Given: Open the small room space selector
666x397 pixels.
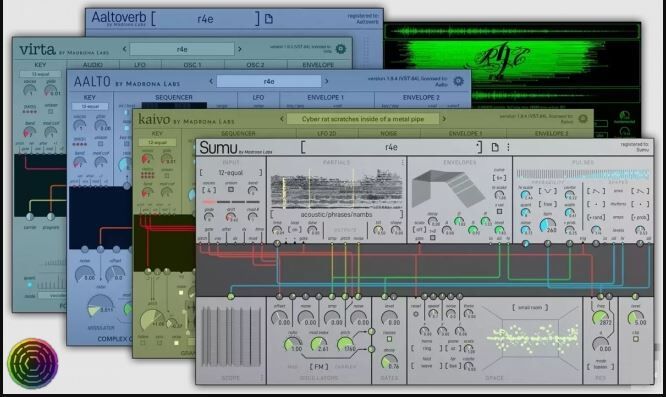Looking at the screenshot, I should pos(530,307).
